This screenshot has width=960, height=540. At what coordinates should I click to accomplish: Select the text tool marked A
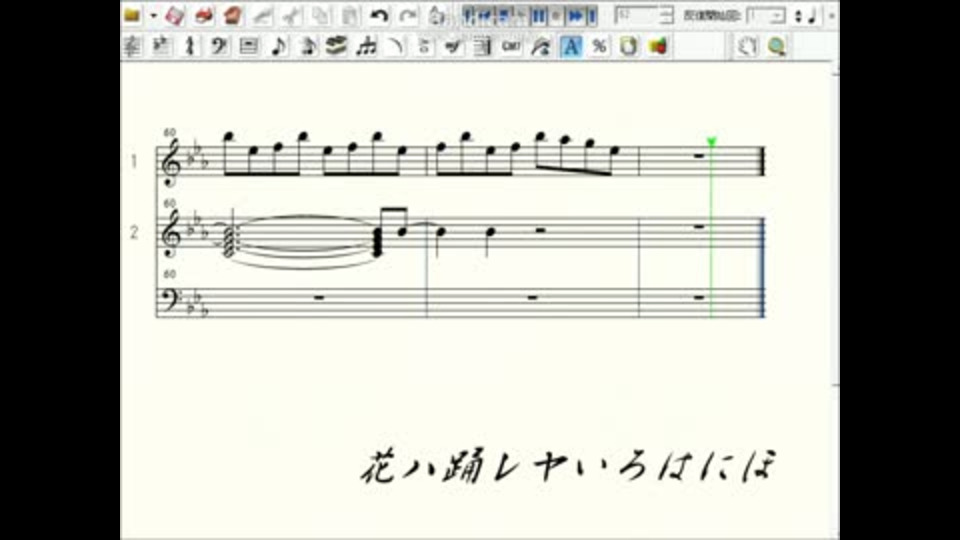point(571,46)
